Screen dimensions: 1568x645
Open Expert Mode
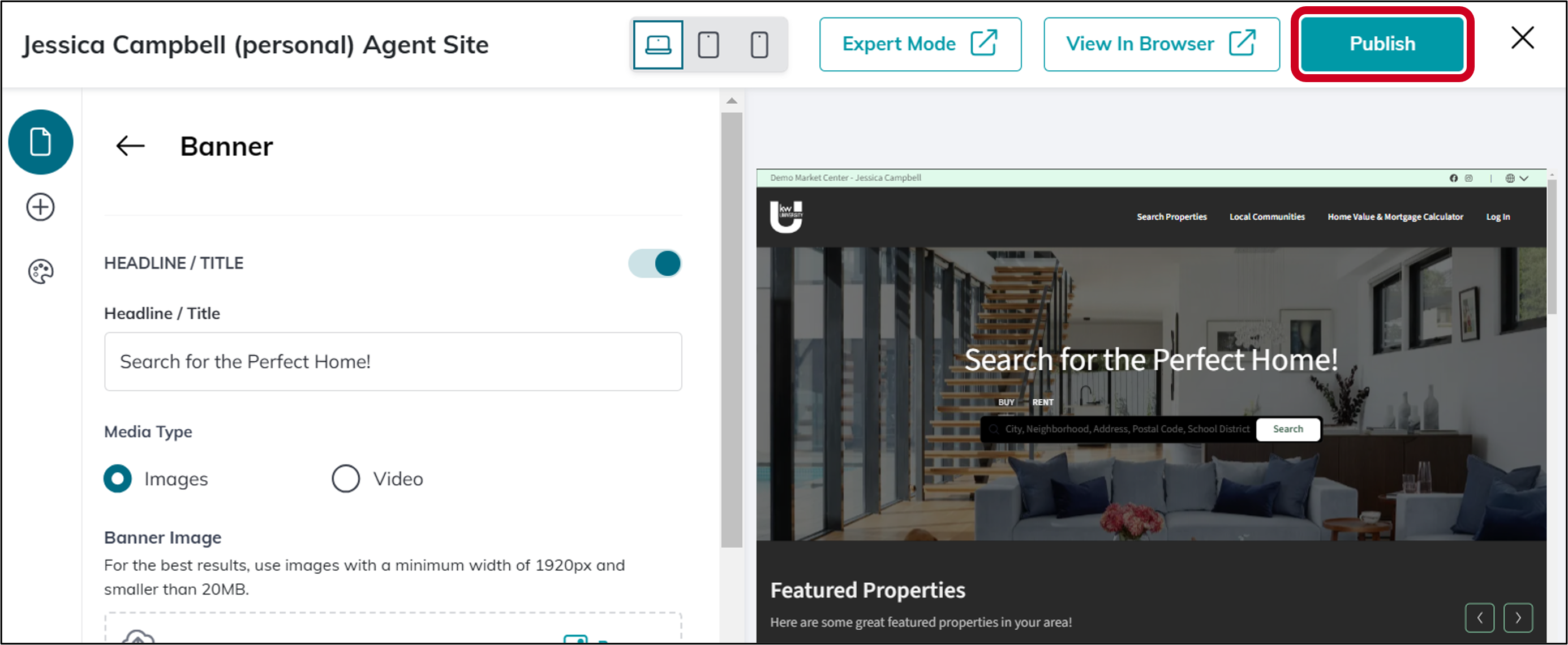920,44
